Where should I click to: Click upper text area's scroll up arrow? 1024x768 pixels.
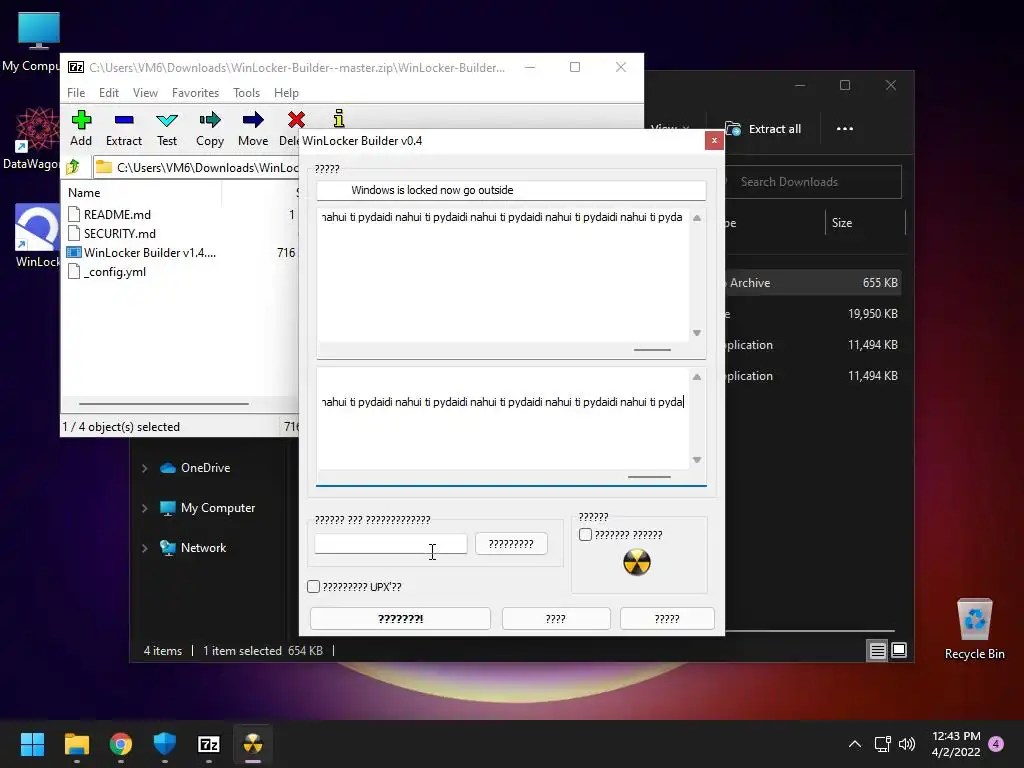click(697, 217)
